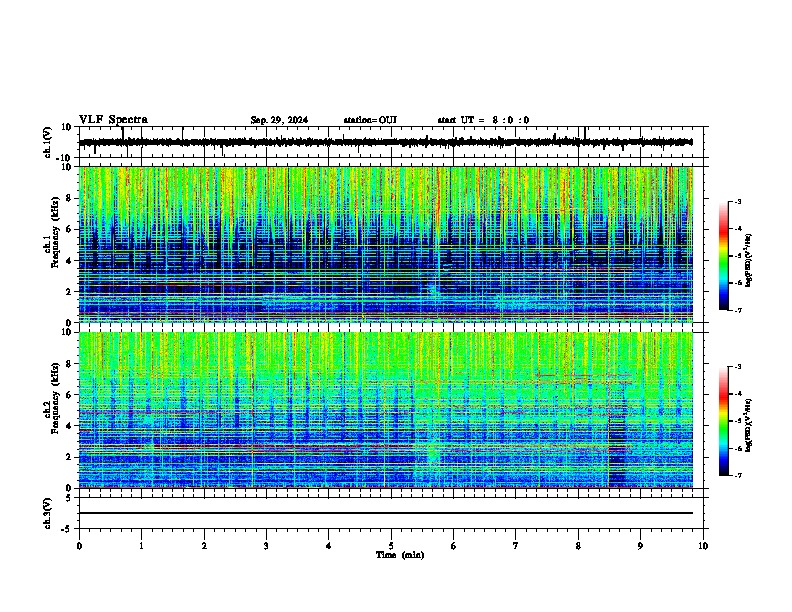Click the ch.1 color scale bar

[723, 256]
